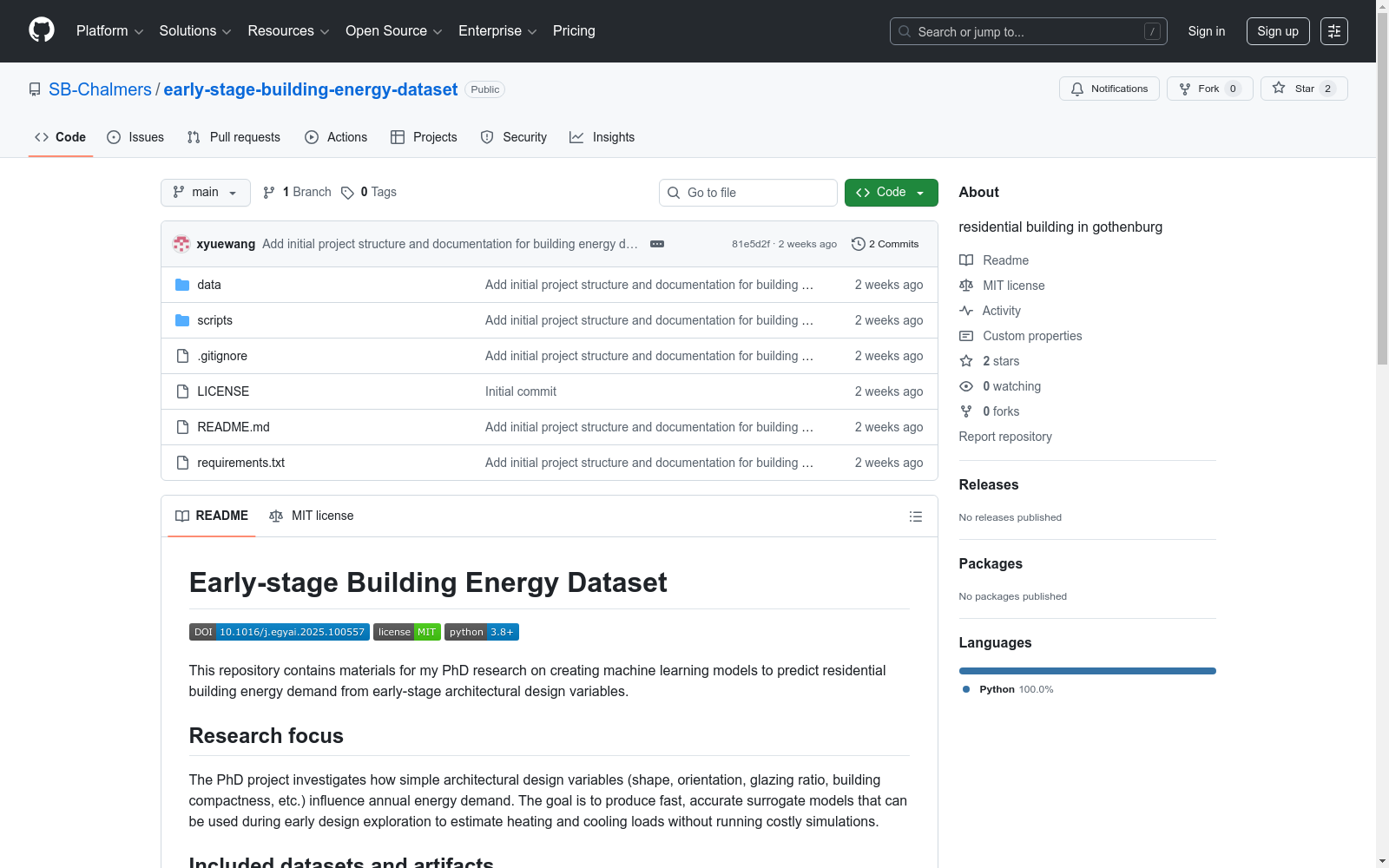Screen dimensions: 1389x868
Task: Click the Python language bar
Action: 1088,671
